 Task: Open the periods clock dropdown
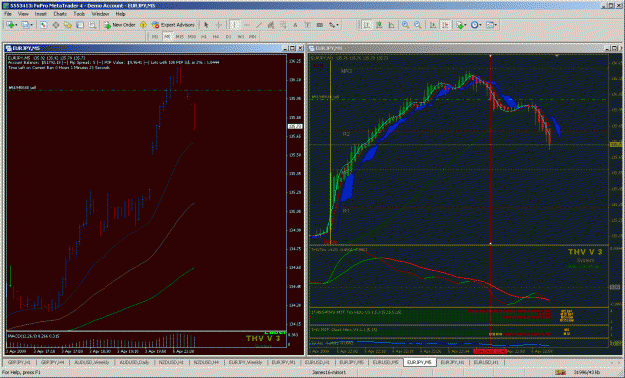coord(476,25)
